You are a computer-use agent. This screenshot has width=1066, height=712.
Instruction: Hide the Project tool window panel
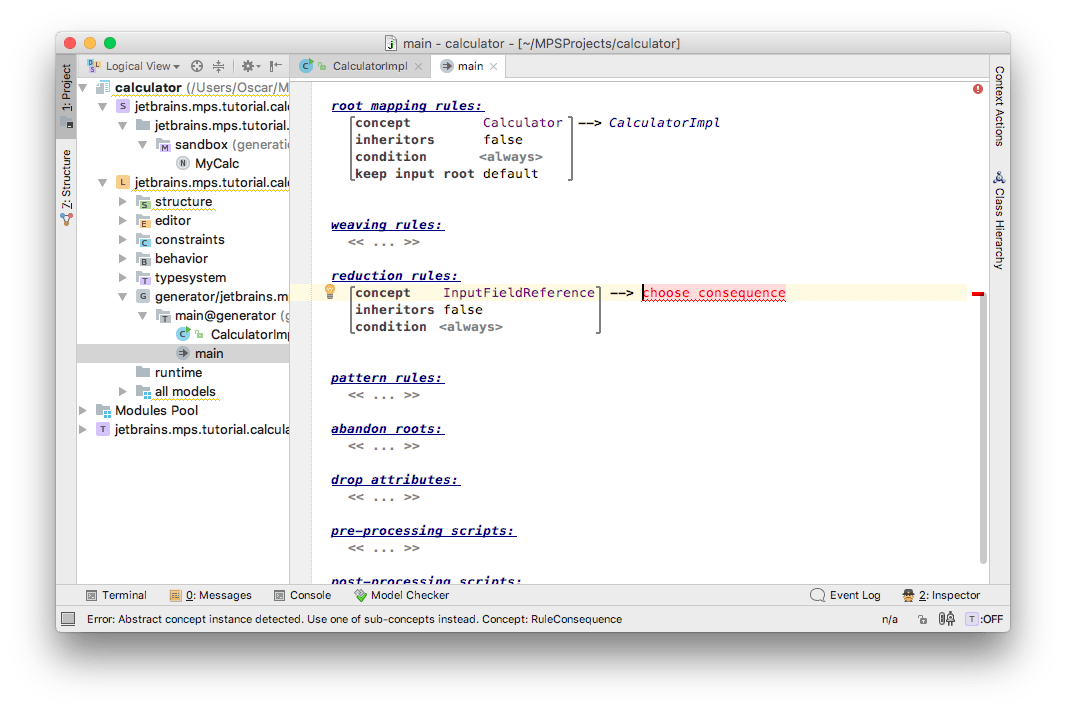(275, 66)
